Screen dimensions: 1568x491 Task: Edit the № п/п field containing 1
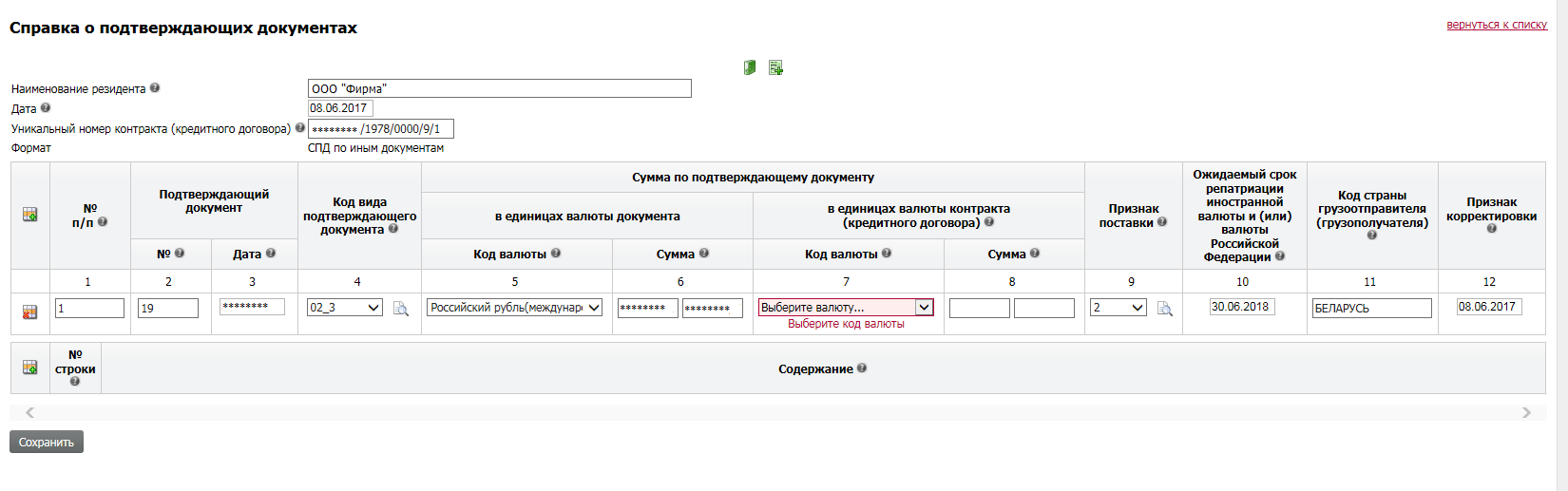pyautogui.click(x=89, y=308)
